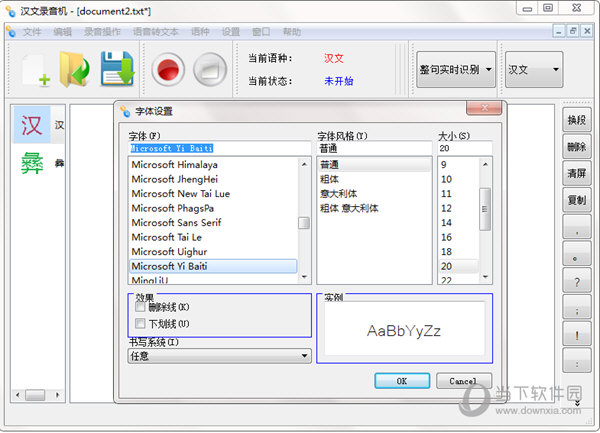Click the gray stop recording button

pos(209,69)
